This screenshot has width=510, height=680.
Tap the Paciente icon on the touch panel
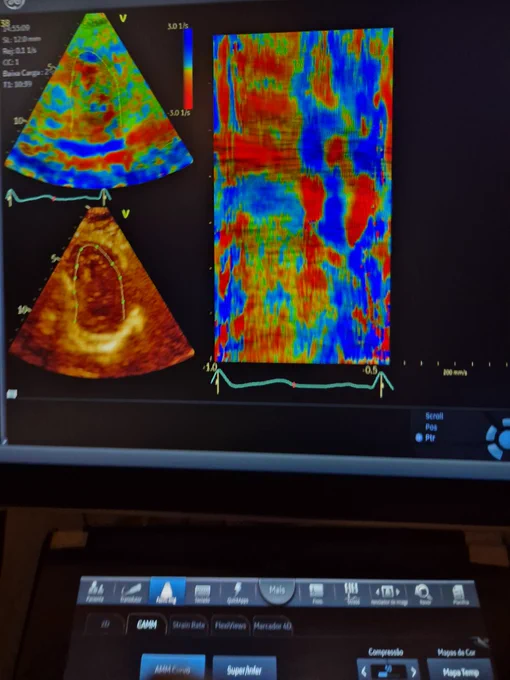click(x=95, y=591)
